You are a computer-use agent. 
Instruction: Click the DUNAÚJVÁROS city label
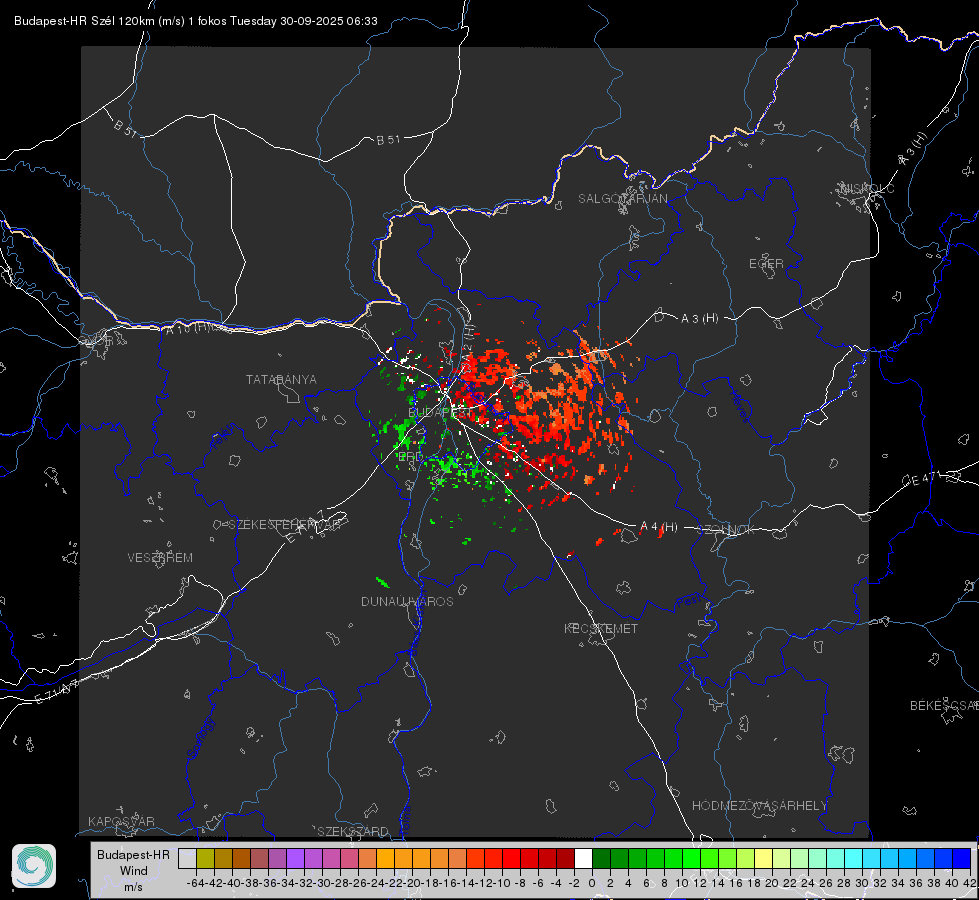407,601
